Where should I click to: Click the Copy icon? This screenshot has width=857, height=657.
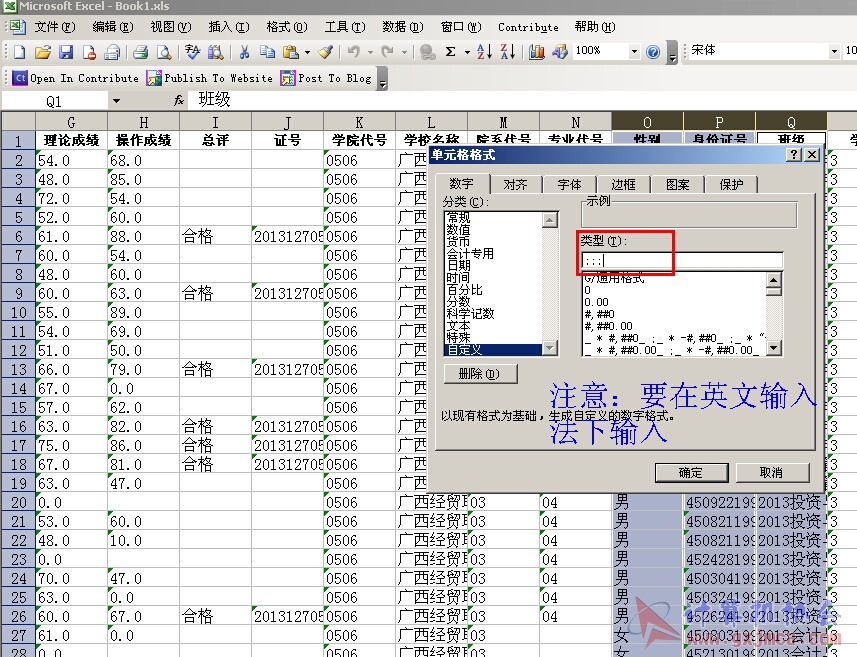(x=267, y=52)
